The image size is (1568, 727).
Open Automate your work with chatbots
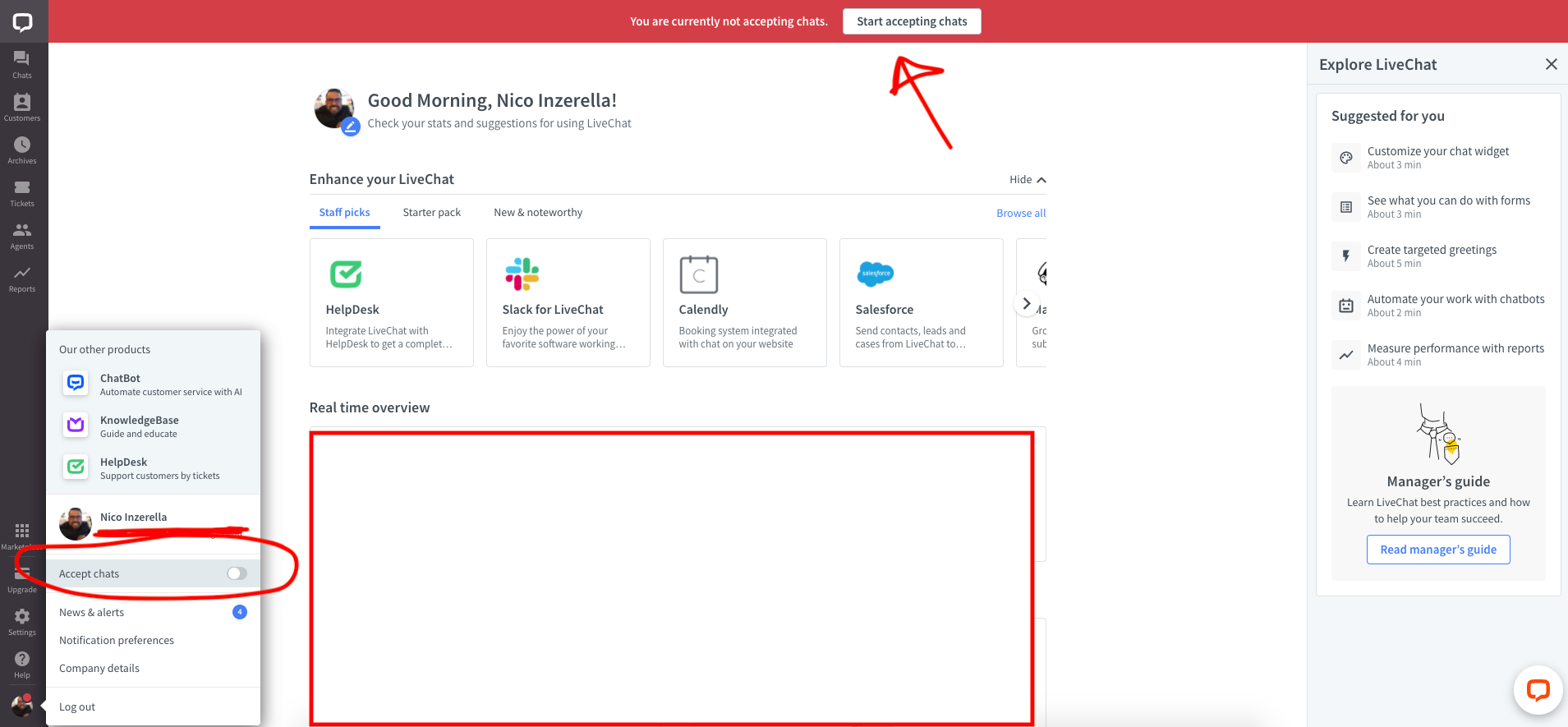1438,306
